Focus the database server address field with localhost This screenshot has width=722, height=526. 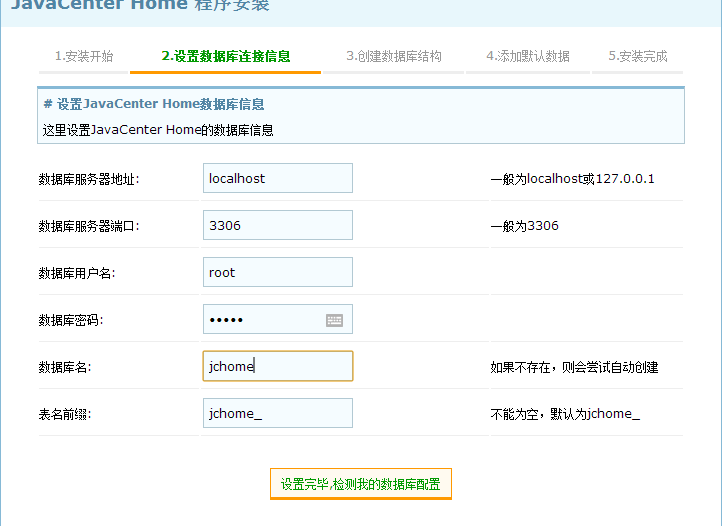click(x=278, y=178)
